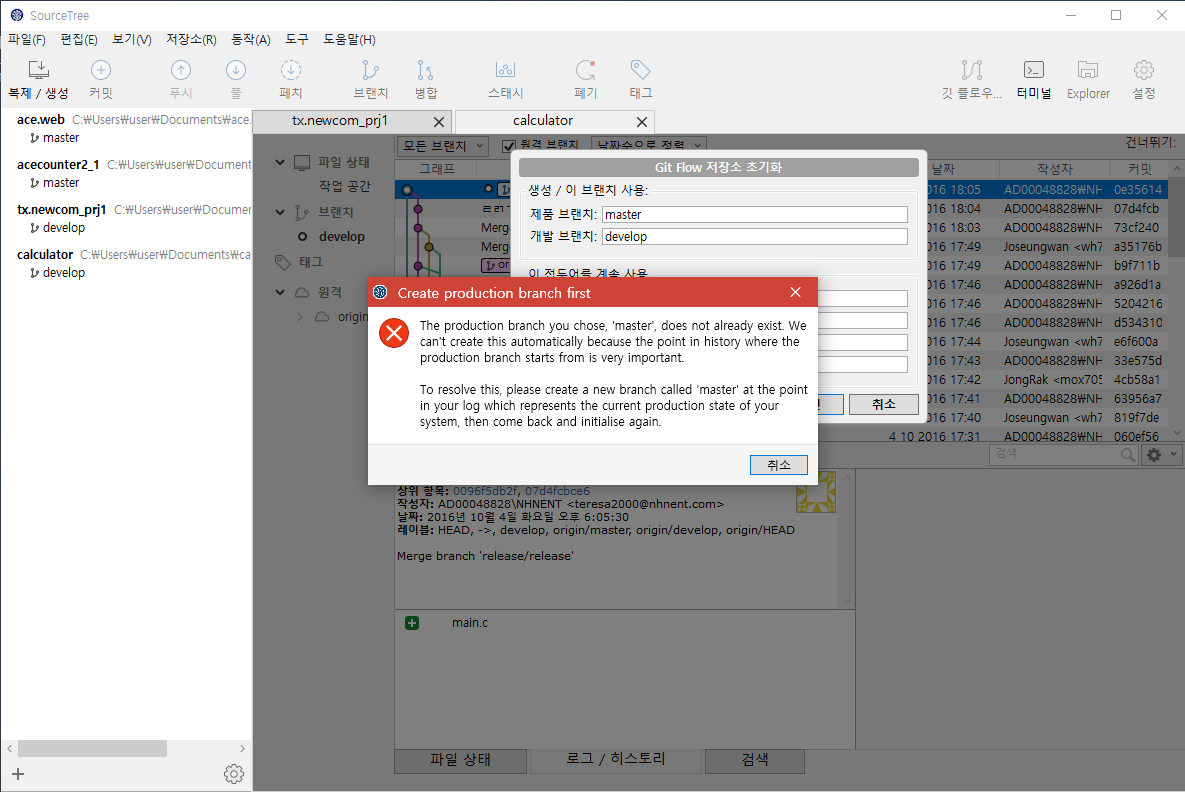
Task: Open the View (보기) menu
Action: pos(131,39)
